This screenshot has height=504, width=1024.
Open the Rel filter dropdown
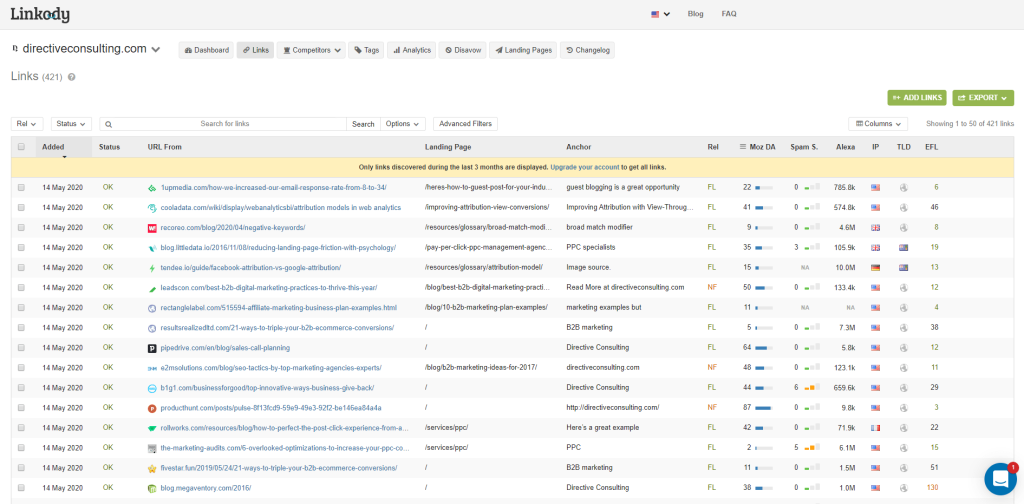27,124
